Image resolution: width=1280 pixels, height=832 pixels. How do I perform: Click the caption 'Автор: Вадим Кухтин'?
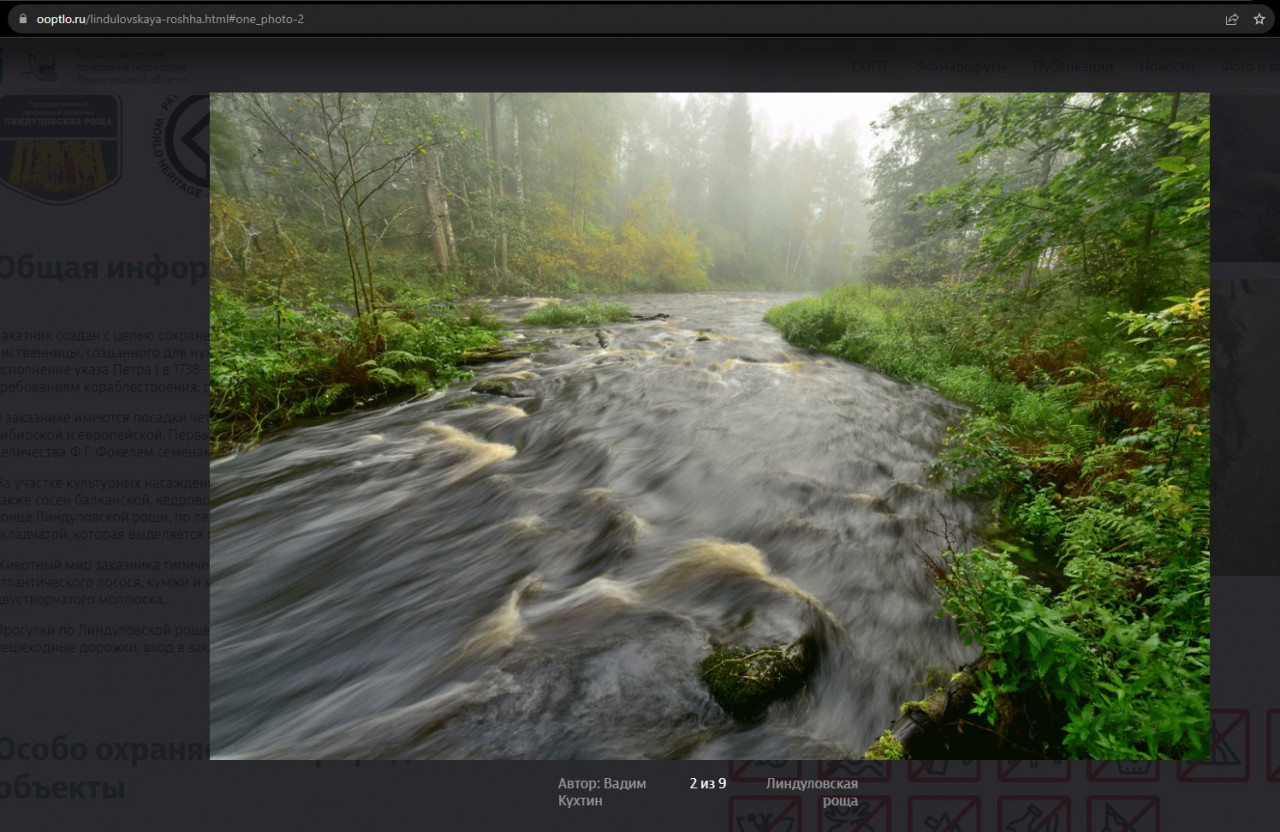pyautogui.click(x=602, y=792)
